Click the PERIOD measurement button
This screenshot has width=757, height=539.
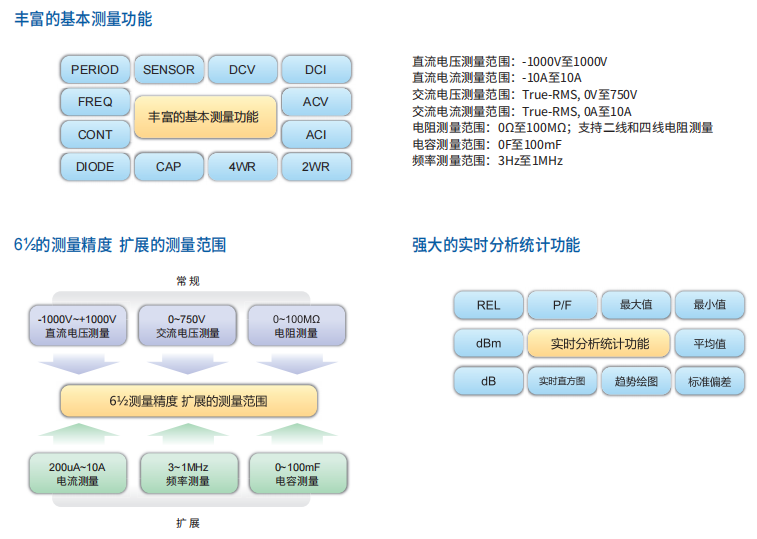click(95, 70)
